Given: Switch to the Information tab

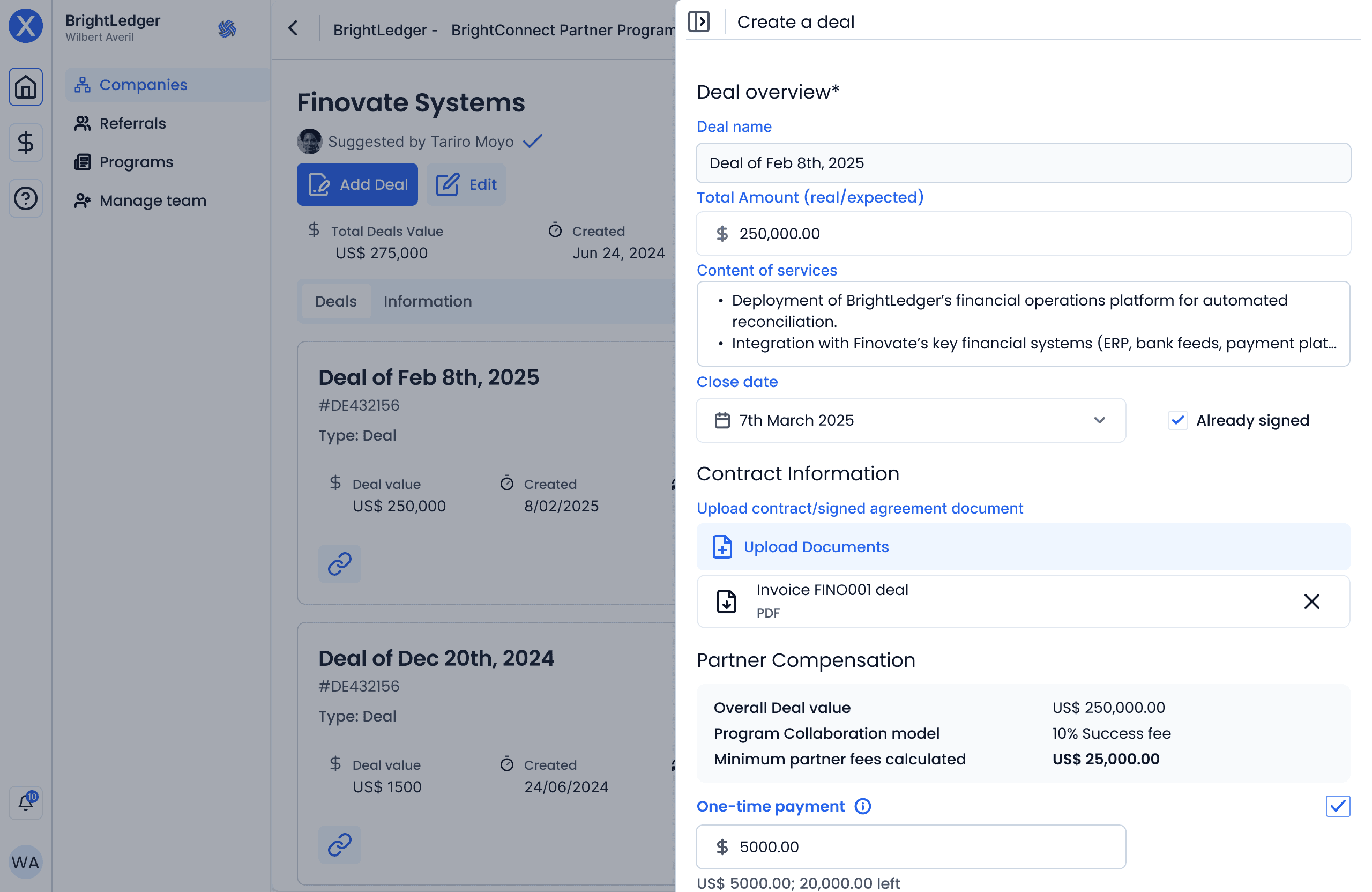Looking at the screenshot, I should [x=427, y=301].
